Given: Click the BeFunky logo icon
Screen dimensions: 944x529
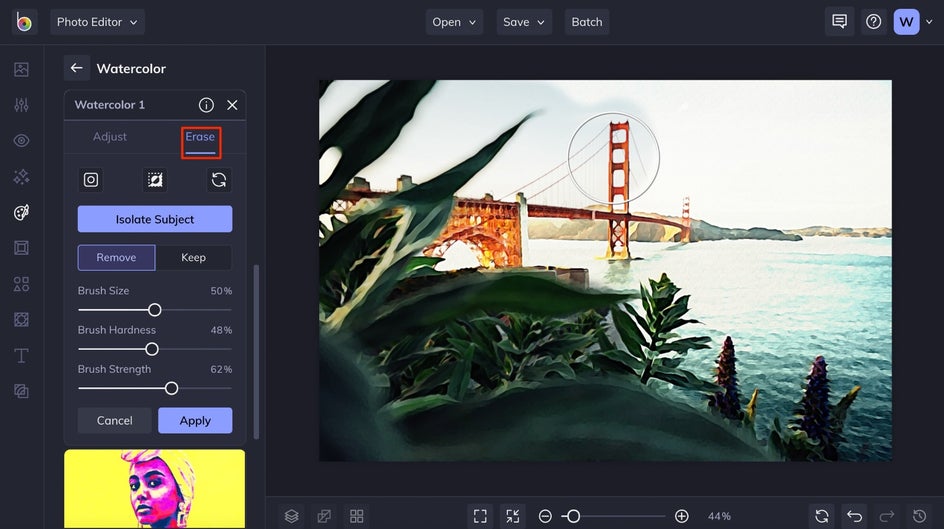Looking at the screenshot, I should point(24,22).
